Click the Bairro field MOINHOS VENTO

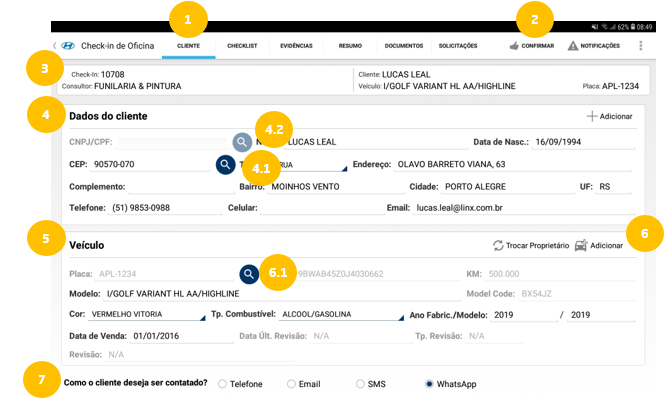pyautogui.click(x=336, y=187)
